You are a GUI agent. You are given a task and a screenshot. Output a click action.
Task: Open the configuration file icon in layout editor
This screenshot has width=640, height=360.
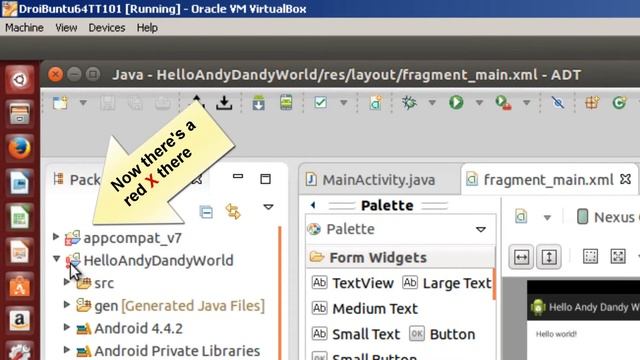[521, 216]
